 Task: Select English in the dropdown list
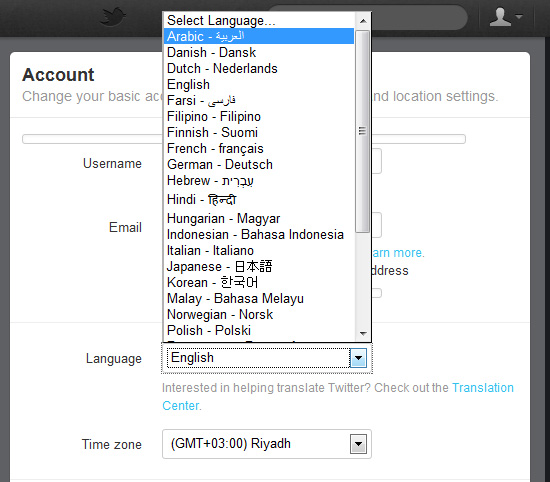259,85
